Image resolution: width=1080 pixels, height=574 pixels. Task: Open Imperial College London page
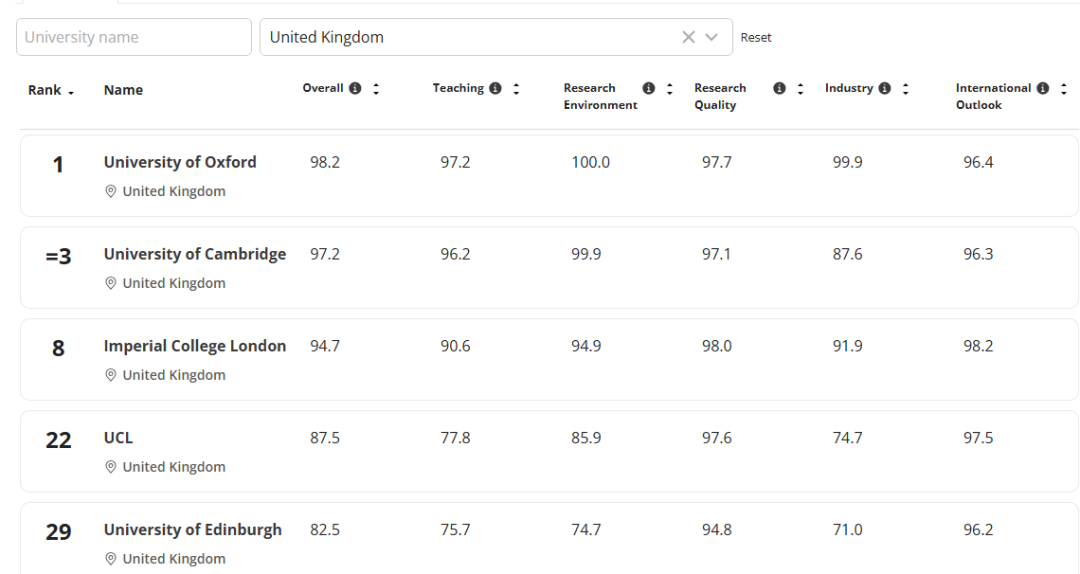(x=195, y=346)
